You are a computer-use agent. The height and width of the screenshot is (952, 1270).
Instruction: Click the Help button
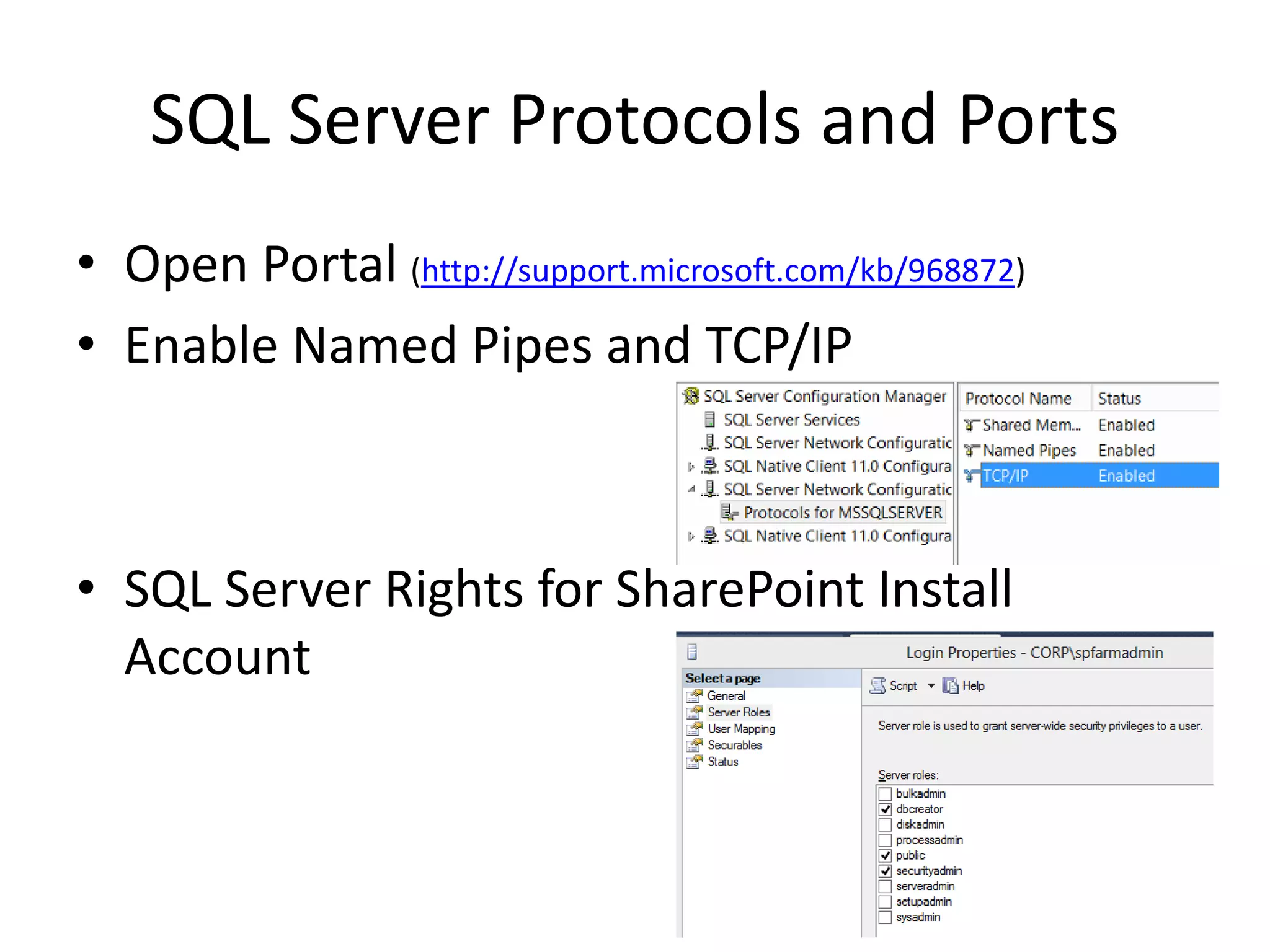pyautogui.click(x=964, y=685)
